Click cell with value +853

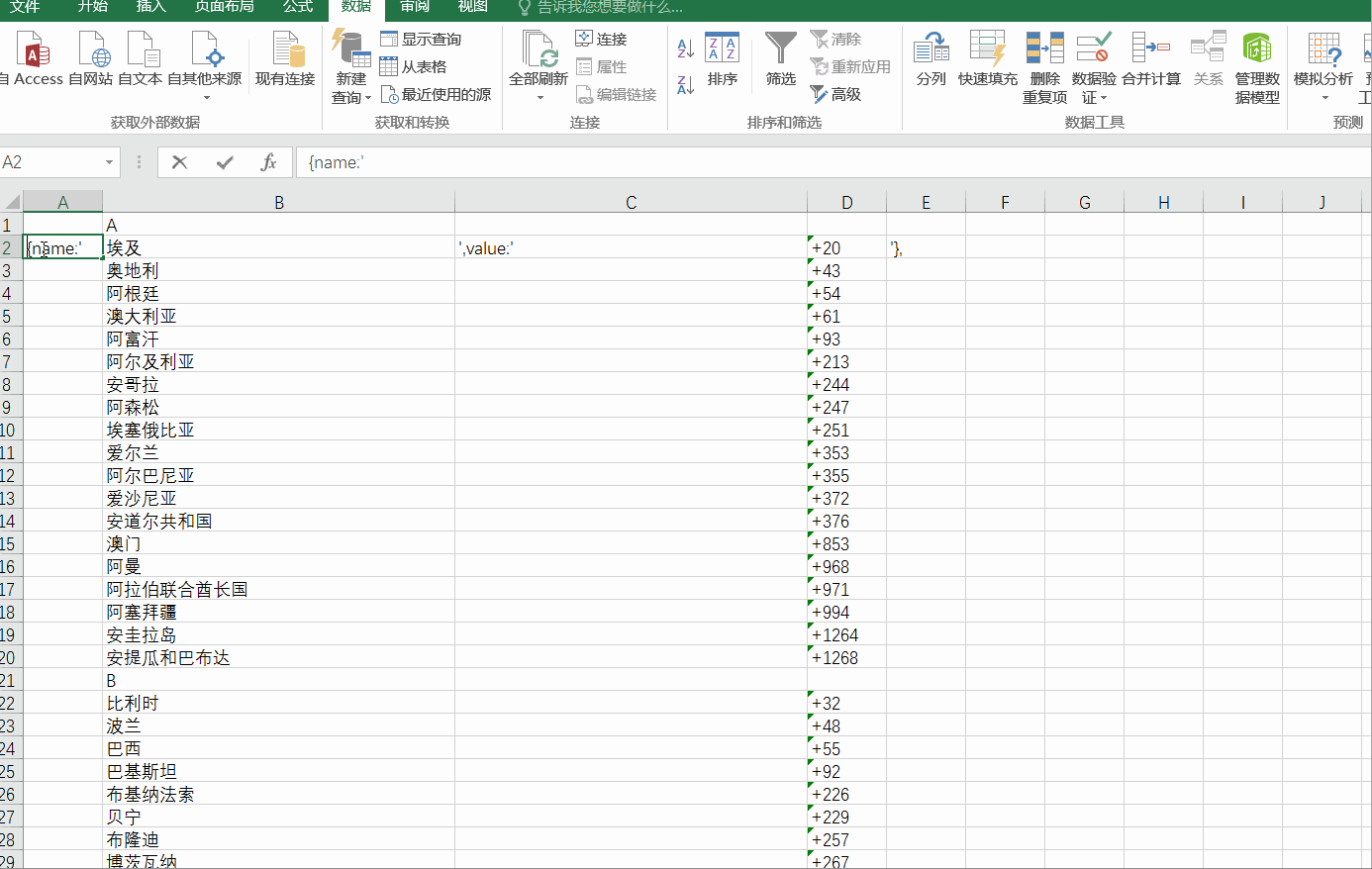847,543
